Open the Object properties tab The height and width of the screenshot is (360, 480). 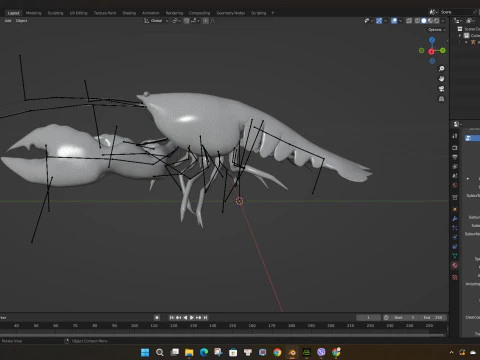point(455,209)
